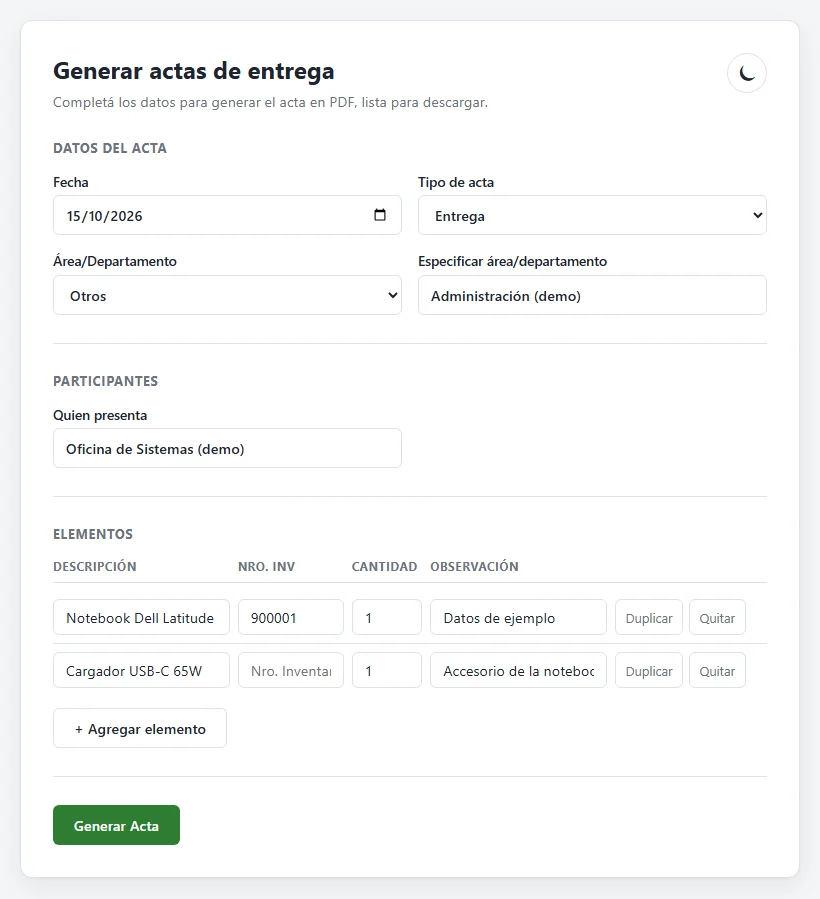Edit observation Datos de ejemplo

point(518,617)
